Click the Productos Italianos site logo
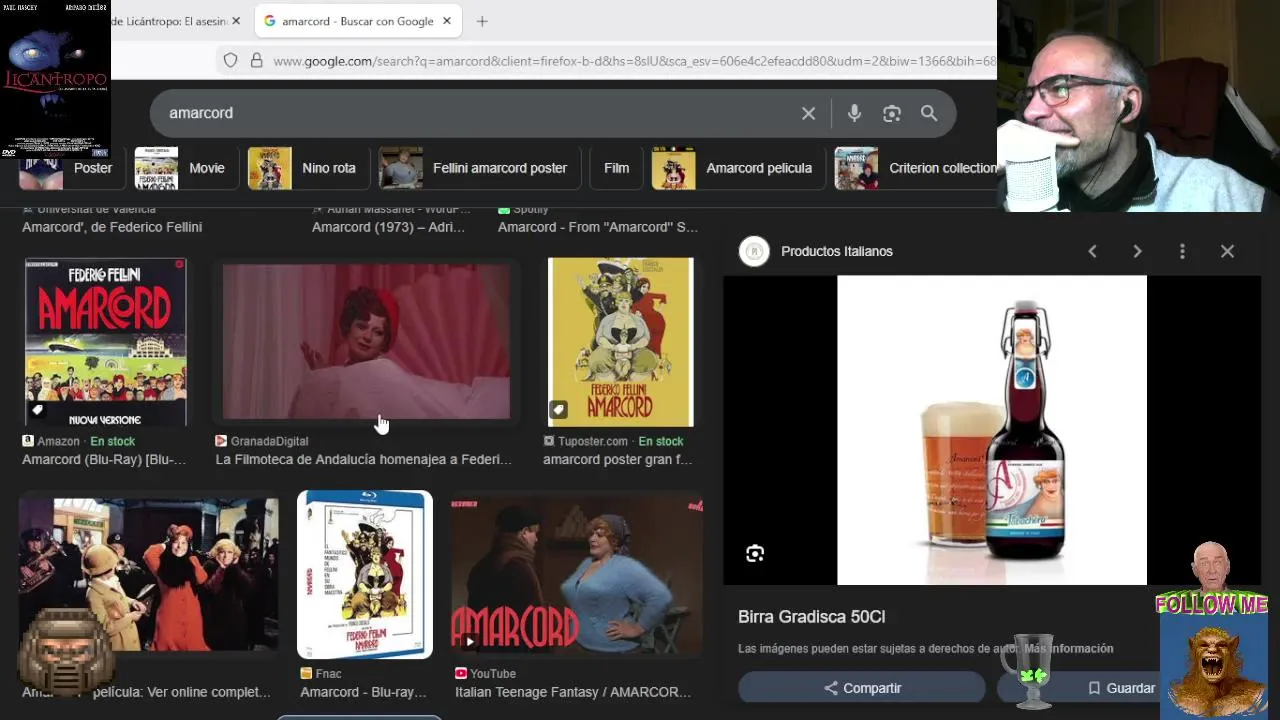 (x=754, y=252)
